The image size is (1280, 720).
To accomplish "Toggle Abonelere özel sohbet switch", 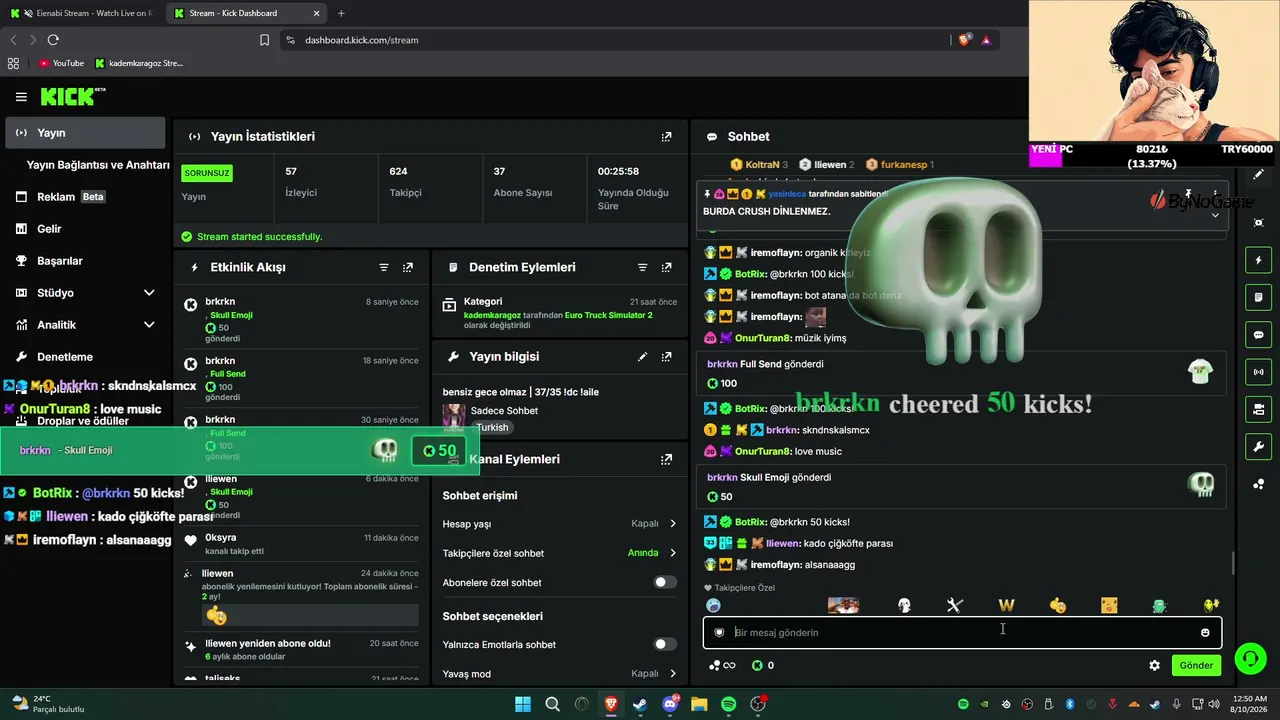I will click(665, 582).
